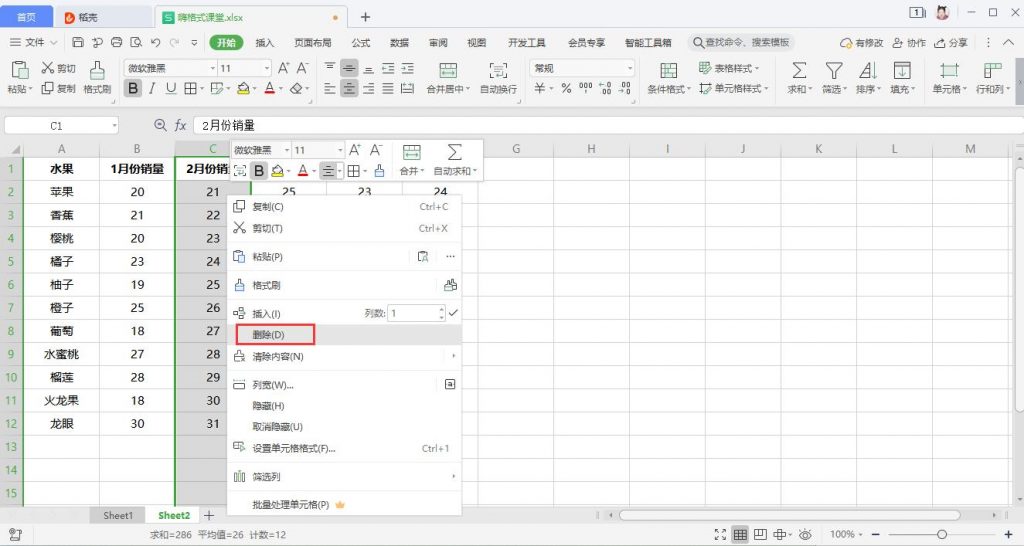Viewport: 1024px width, 546px height.
Task: Click Wrap Text (自动换行) in ribbon
Action: [x=498, y=78]
